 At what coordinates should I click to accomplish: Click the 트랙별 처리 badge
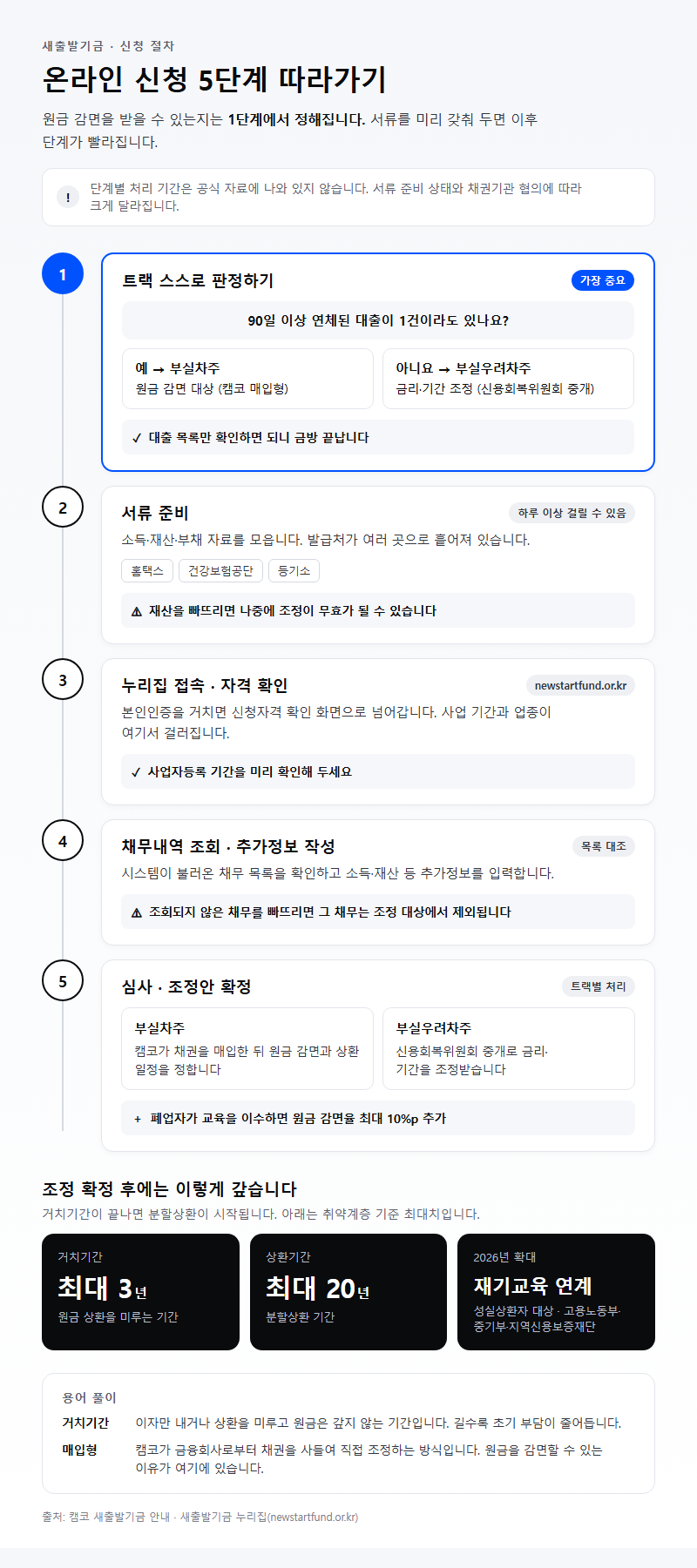click(599, 986)
